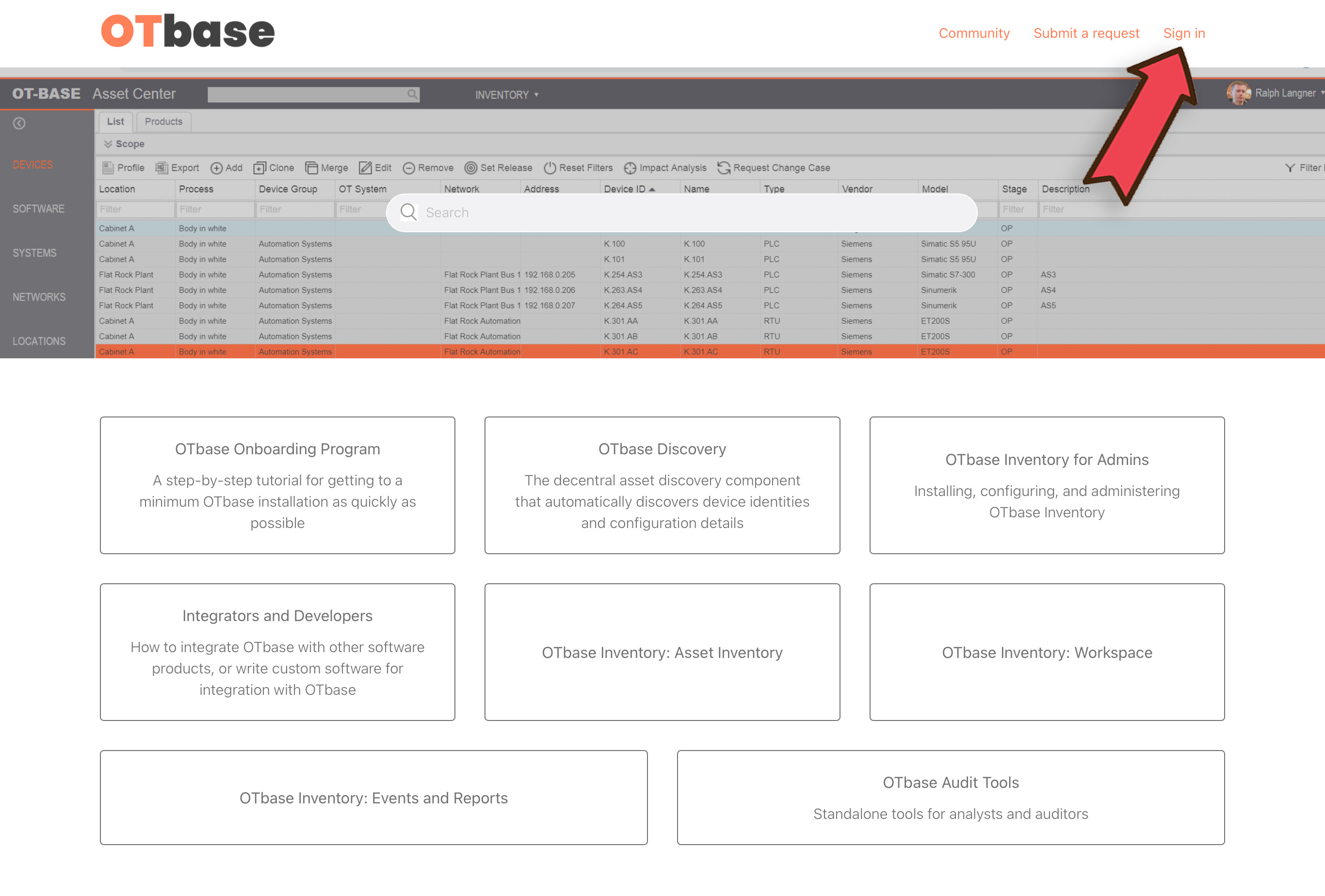Click the Sinumerik model cell in the AS4 row
The image size is (1325, 896).
tap(938, 290)
